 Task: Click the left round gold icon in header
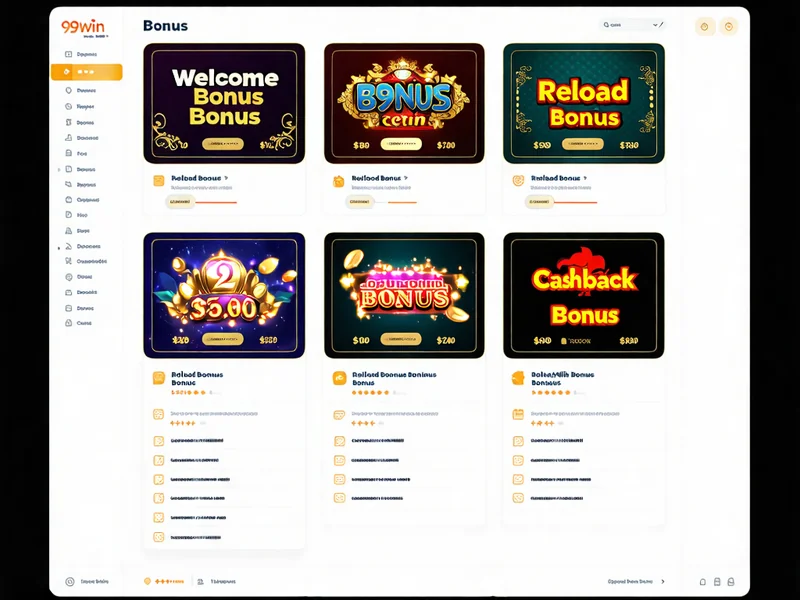[705, 27]
